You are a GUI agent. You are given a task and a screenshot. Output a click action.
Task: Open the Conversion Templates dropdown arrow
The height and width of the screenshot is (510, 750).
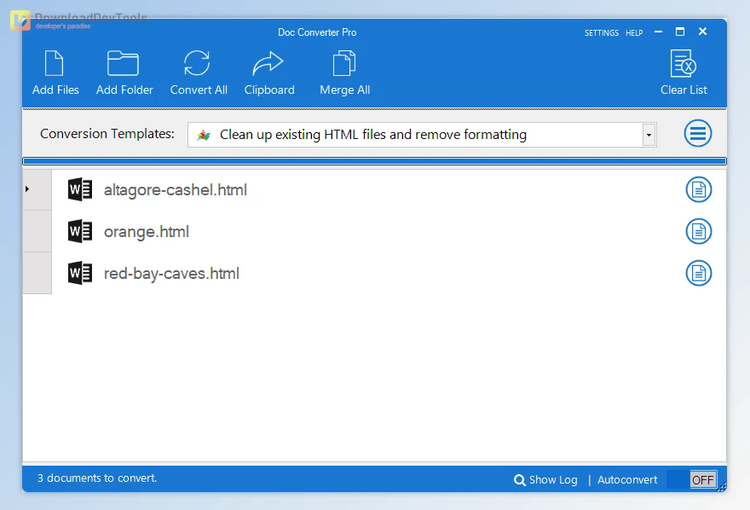pos(649,135)
